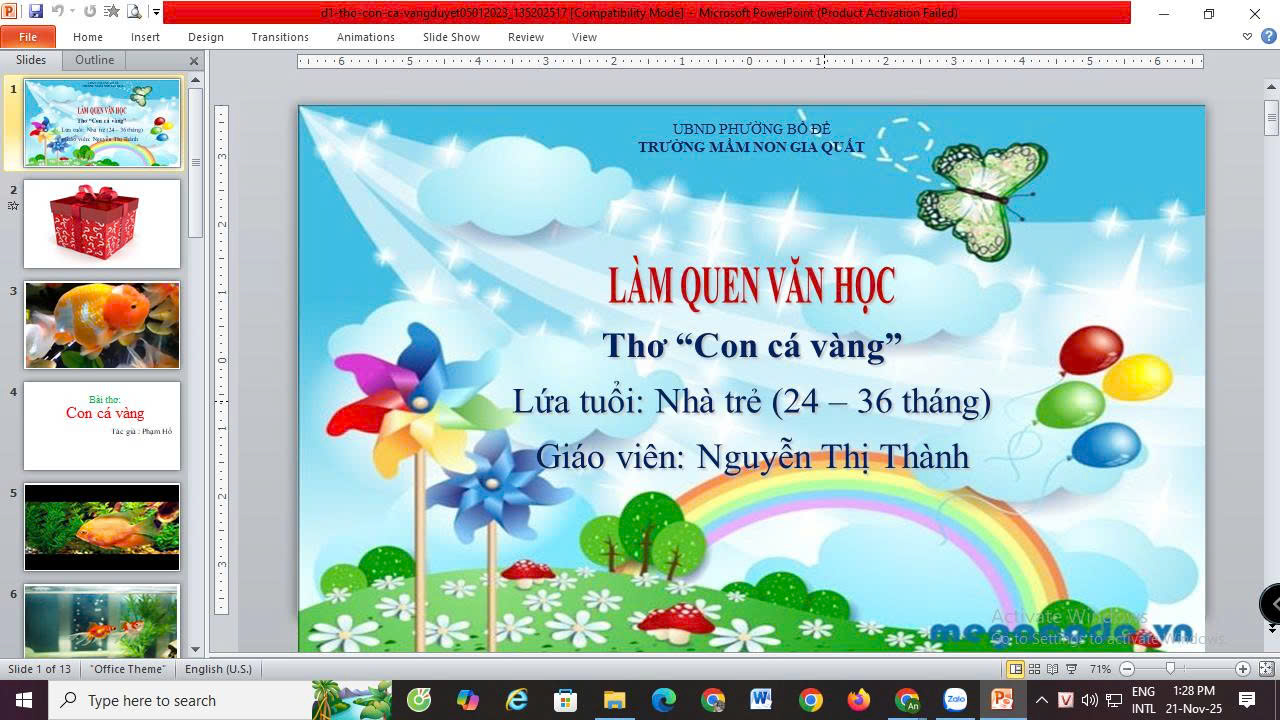Open the Transitions ribbon tab

(x=280, y=37)
